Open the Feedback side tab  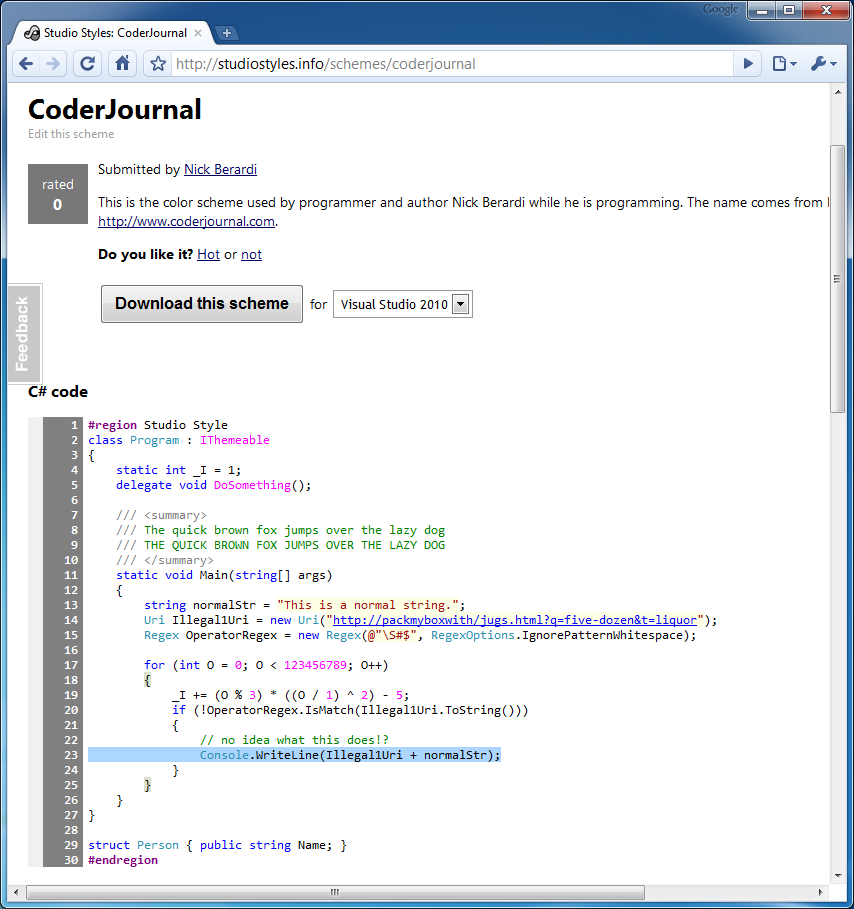[24, 333]
